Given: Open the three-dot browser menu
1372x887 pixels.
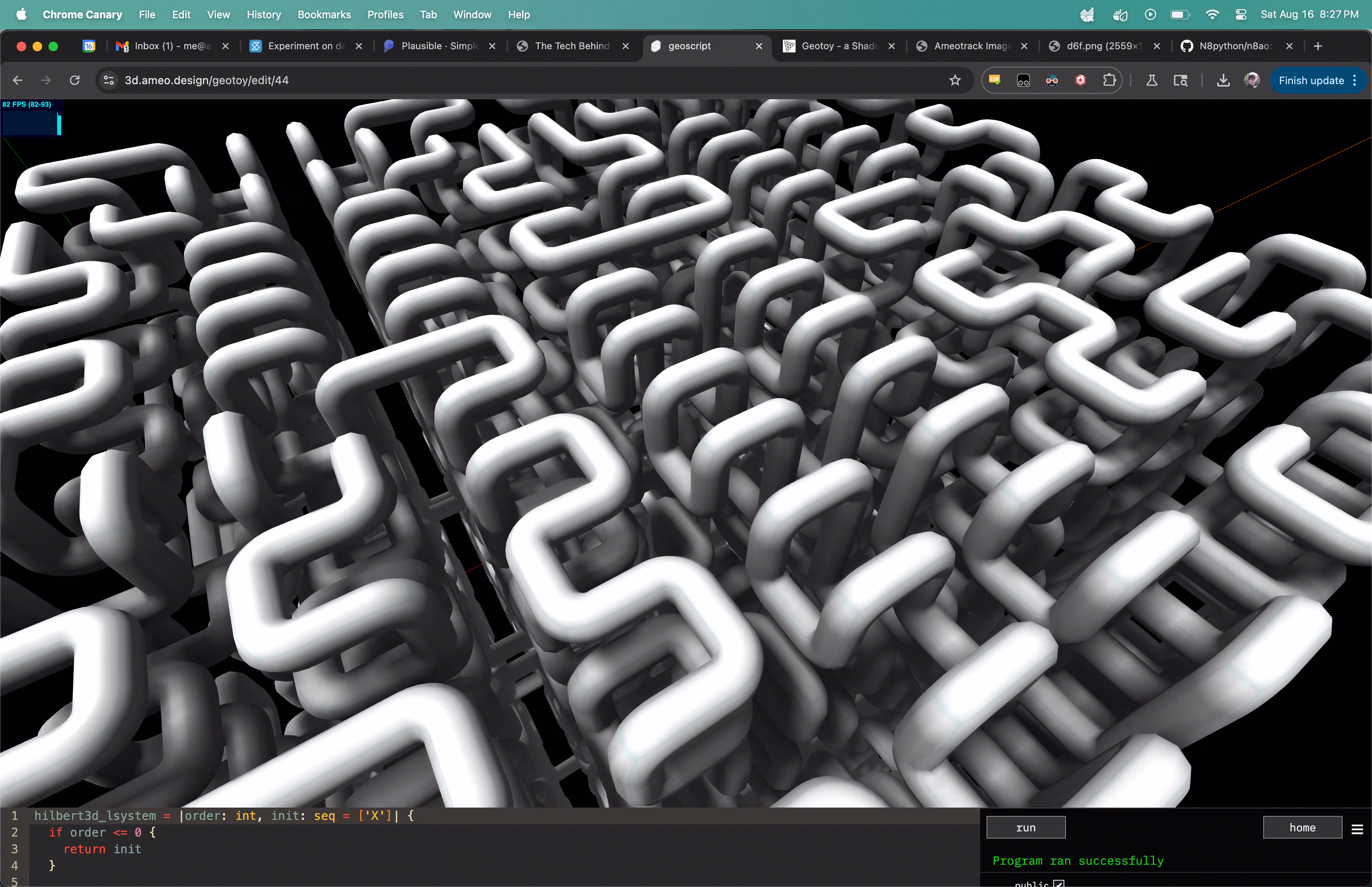Looking at the screenshot, I should [x=1357, y=80].
